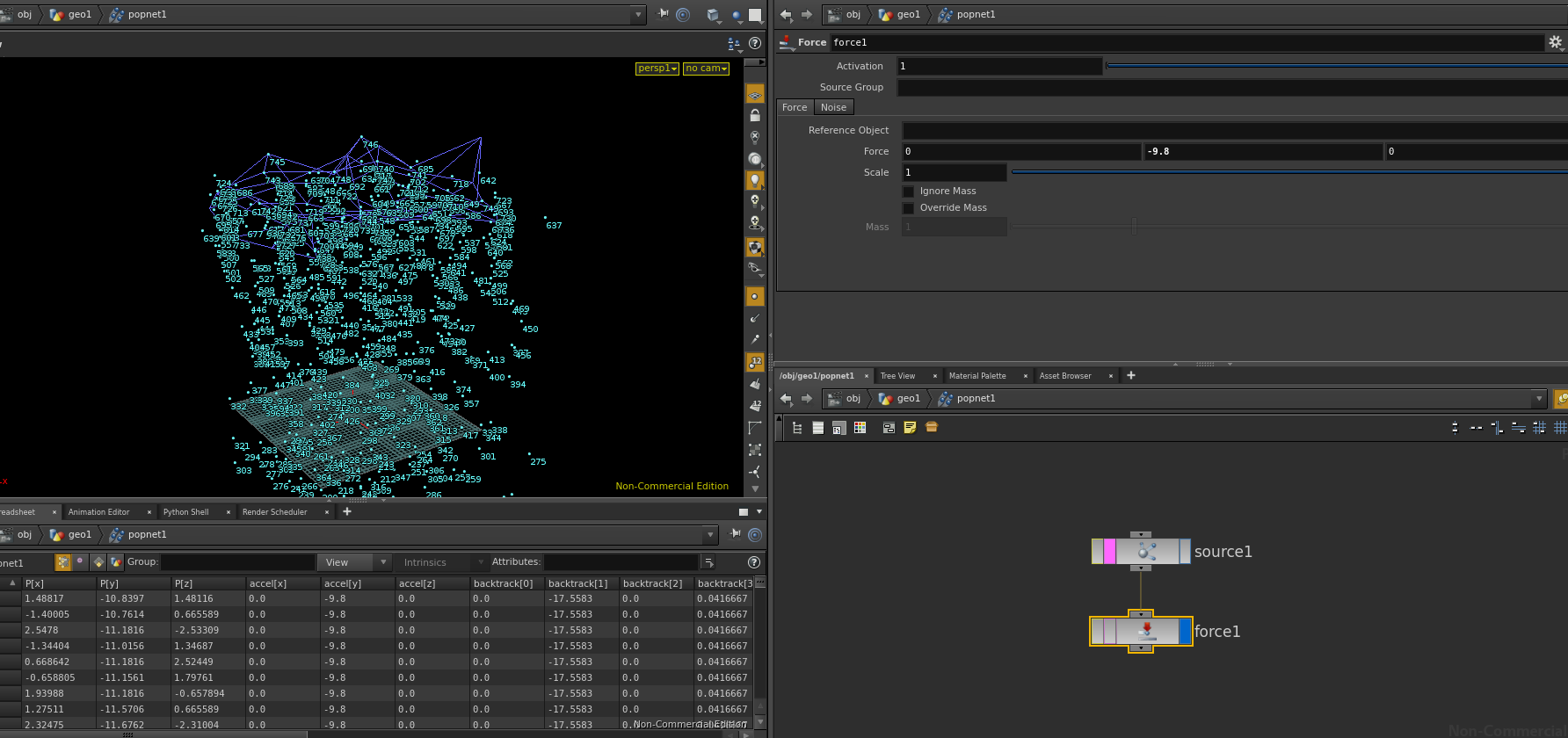Enable the Ignore Mass checkbox
1568x738 pixels.
909,192
